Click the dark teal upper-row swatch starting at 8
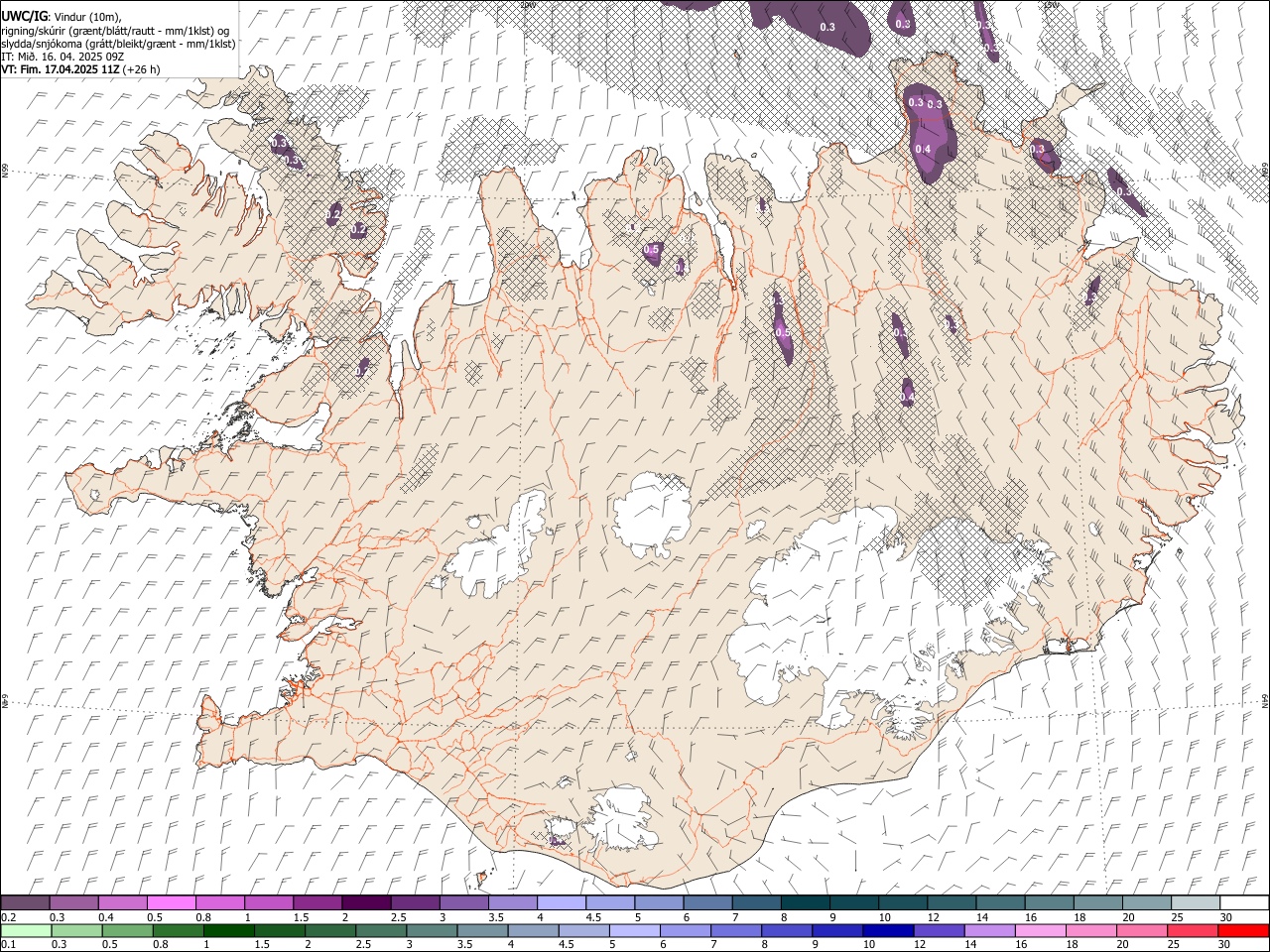The height and width of the screenshot is (952, 1270). coord(806,903)
